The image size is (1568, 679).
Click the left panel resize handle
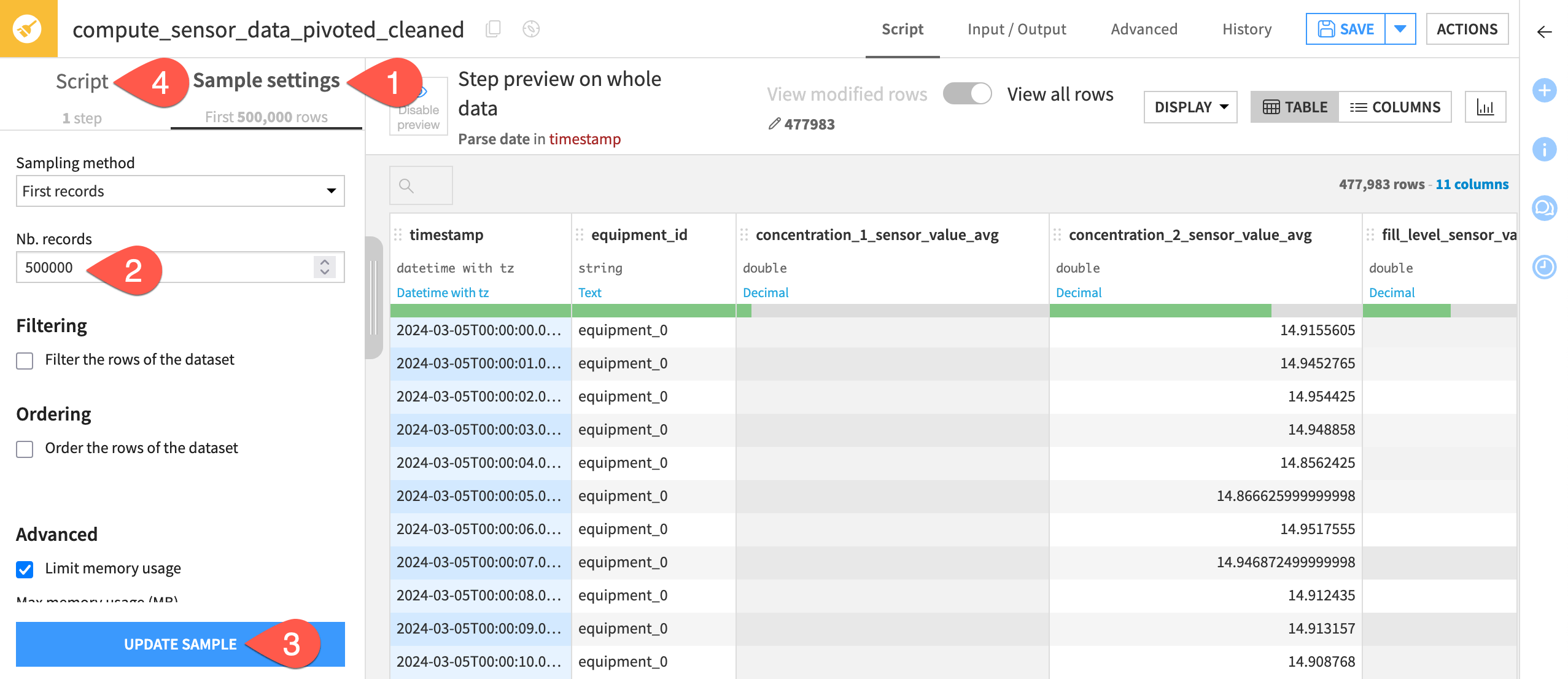pyautogui.click(x=373, y=298)
